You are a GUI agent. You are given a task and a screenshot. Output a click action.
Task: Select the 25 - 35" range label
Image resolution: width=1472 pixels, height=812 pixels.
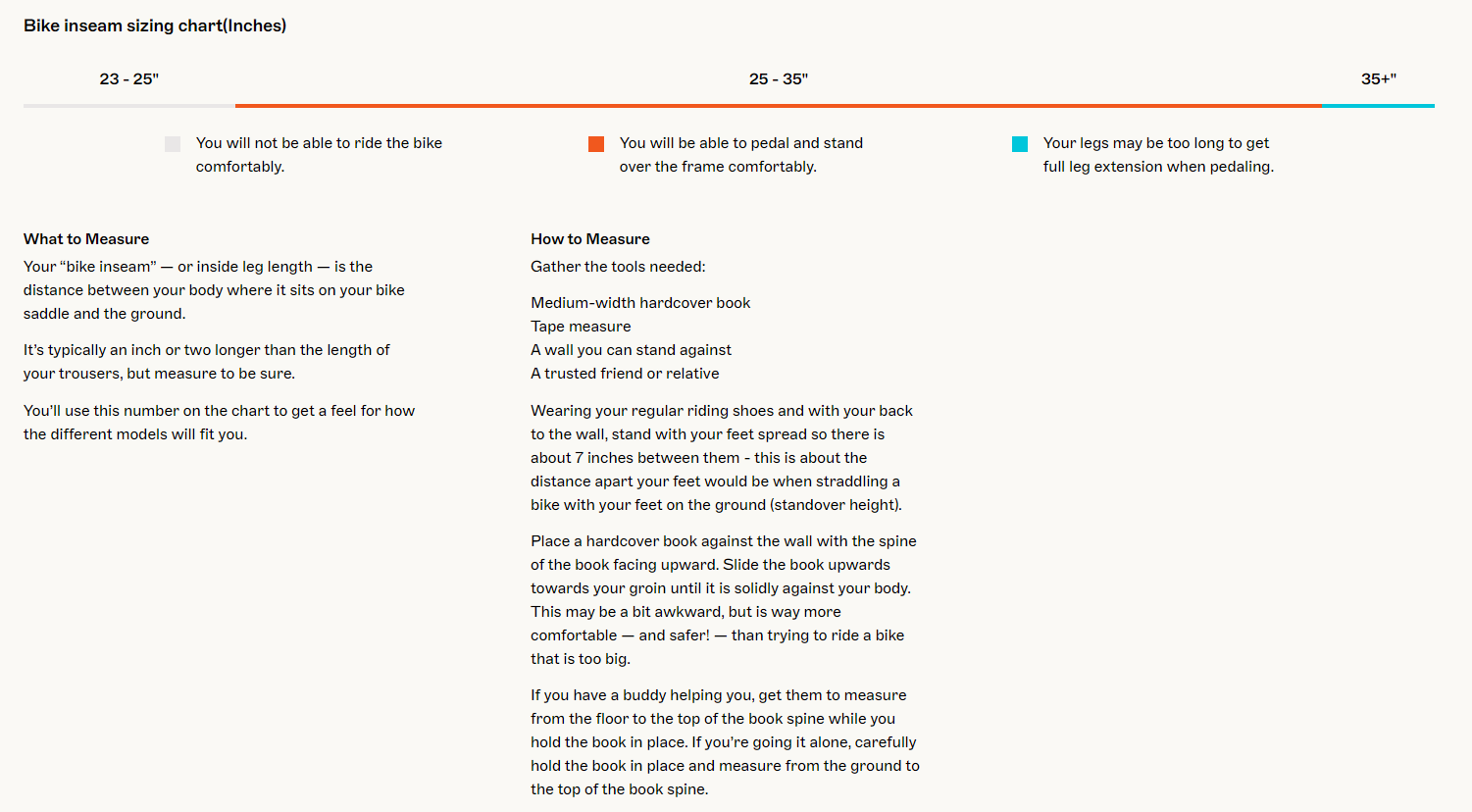coord(779,79)
